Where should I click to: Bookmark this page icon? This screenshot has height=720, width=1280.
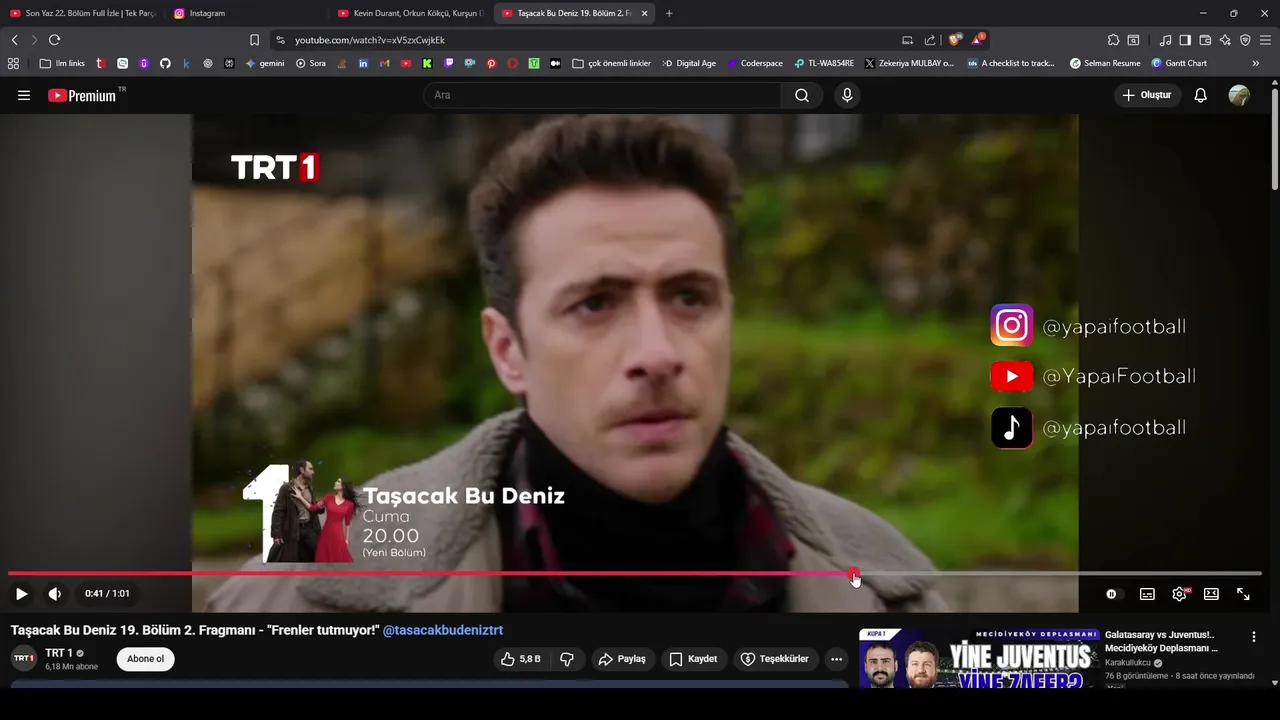click(x=254, y=40)
